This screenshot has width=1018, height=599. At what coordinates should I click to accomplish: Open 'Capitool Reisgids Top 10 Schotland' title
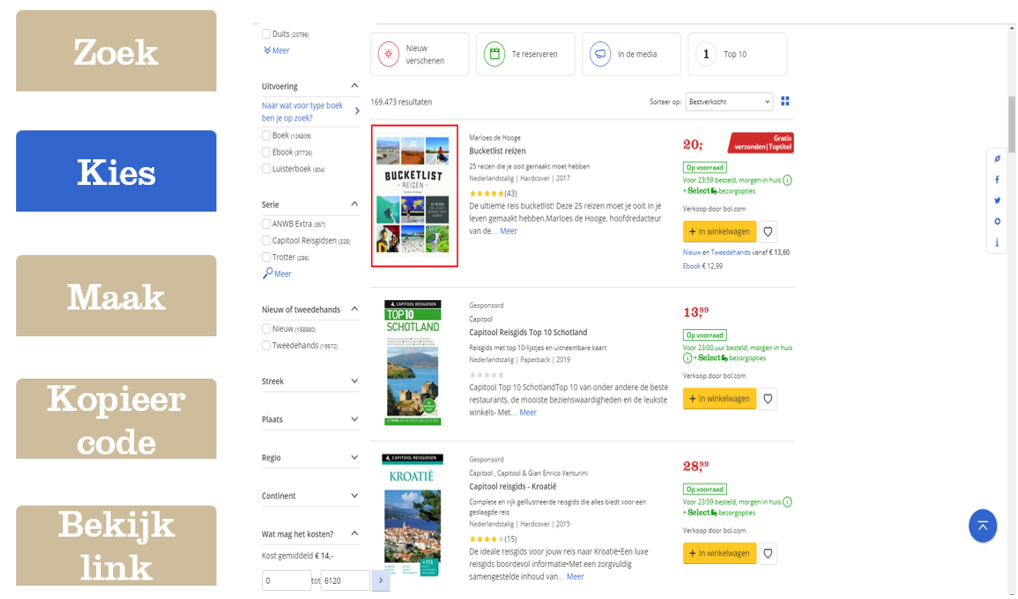(x=528, y=332)
